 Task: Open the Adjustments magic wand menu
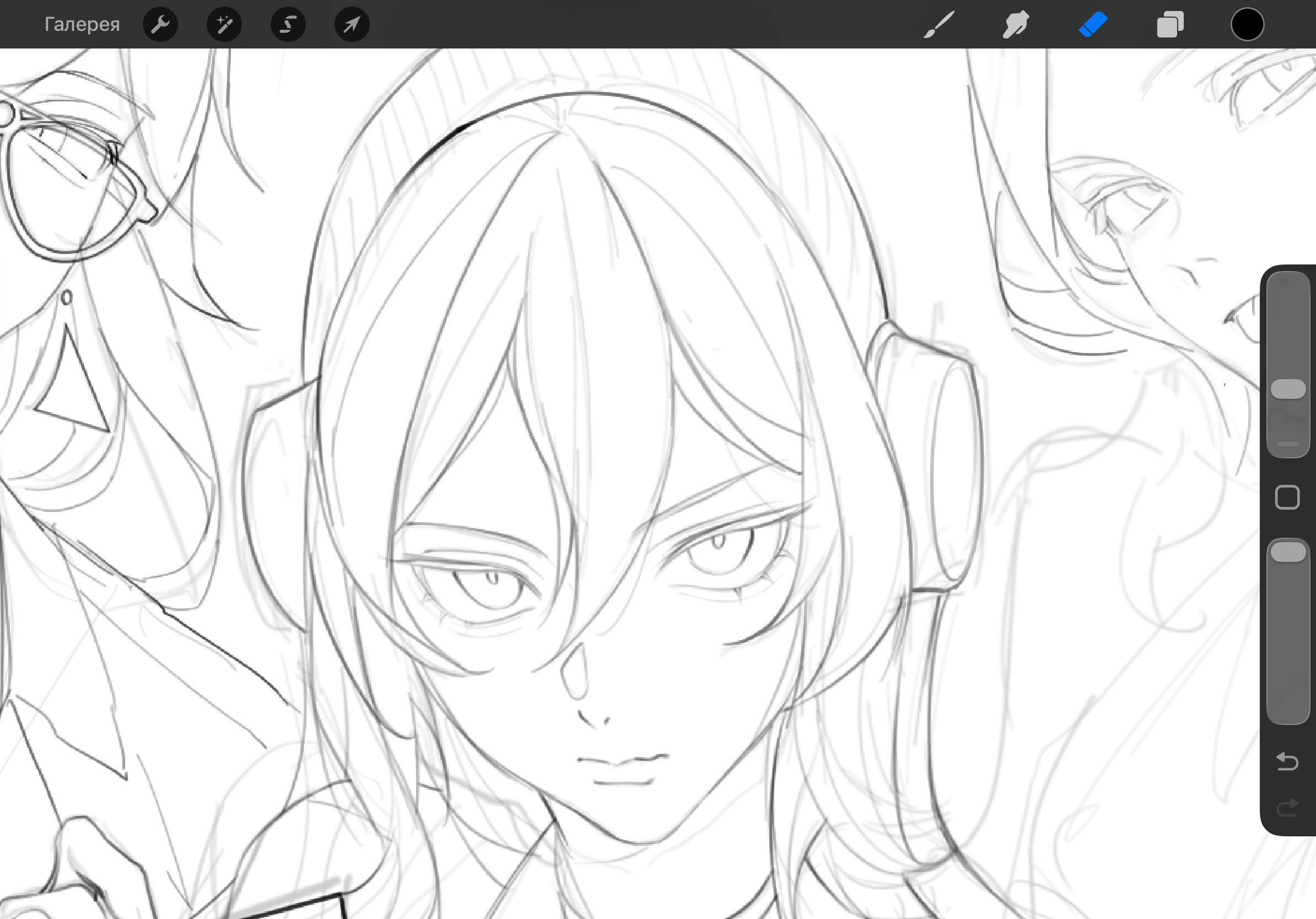(224, 24)
